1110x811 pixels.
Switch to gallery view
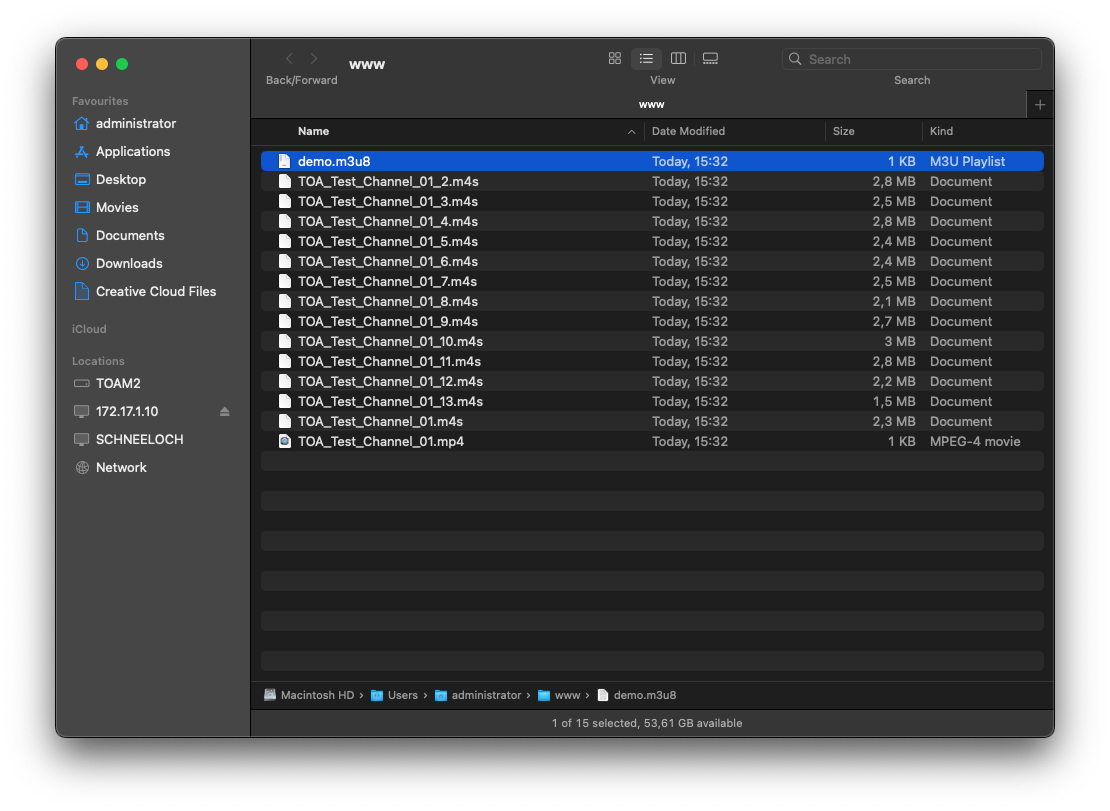click(710, 59)
